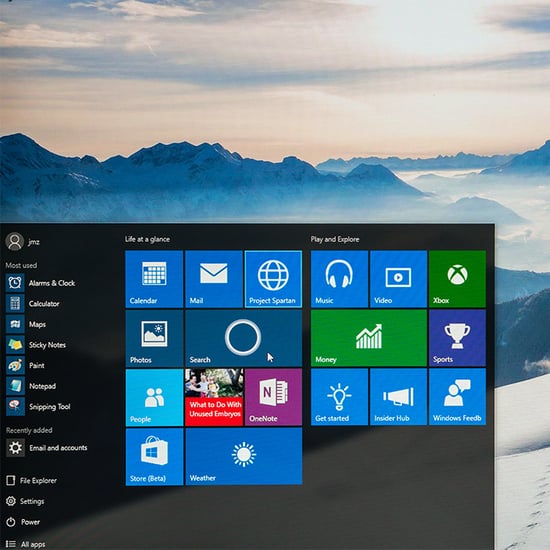Open the Money tile

[x=369, y=338]
